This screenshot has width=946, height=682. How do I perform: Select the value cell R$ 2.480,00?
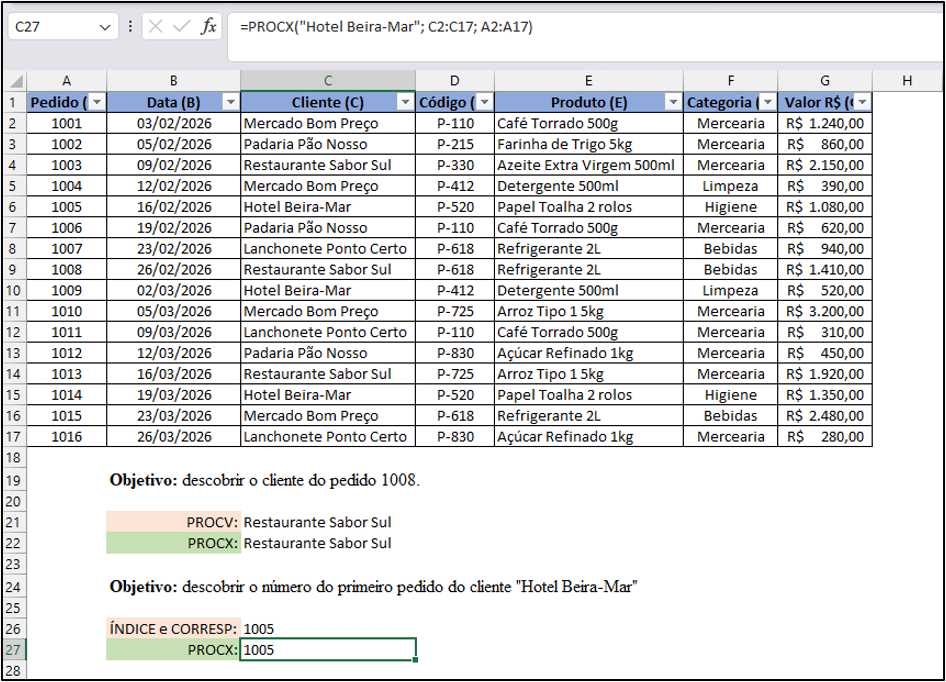click(825, 416)
